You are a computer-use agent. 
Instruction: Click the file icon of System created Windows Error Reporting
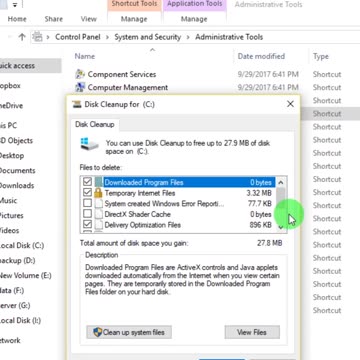[x=98, y=203]
